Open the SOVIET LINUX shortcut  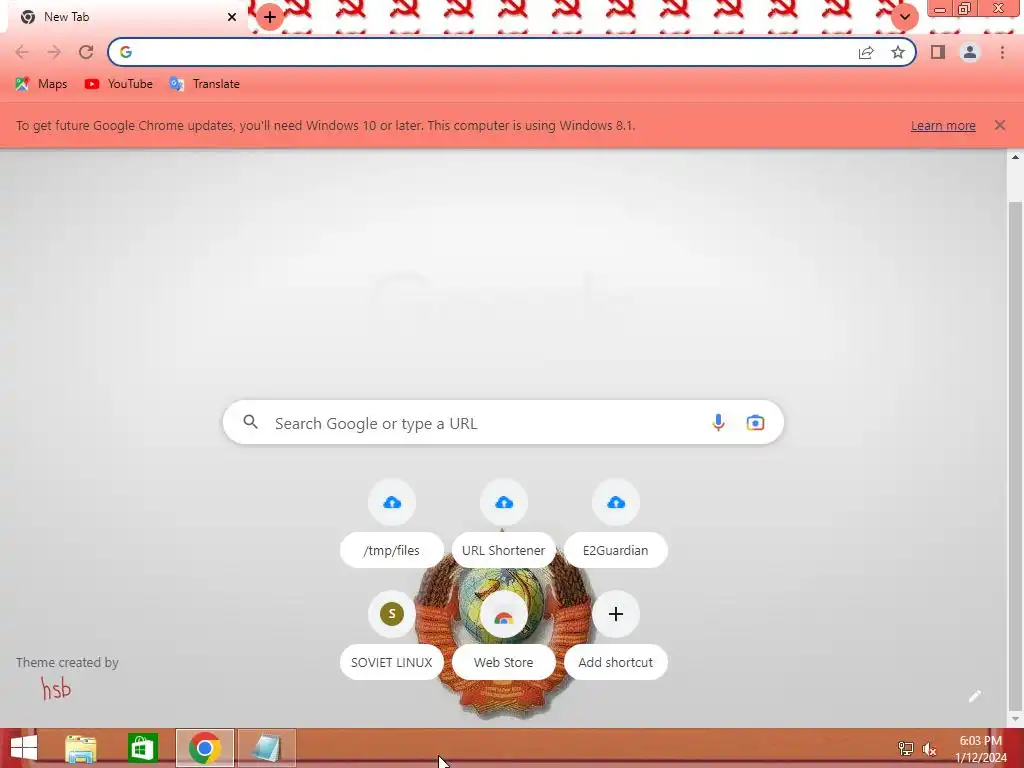pyautogui.click(x=392, y=635)
